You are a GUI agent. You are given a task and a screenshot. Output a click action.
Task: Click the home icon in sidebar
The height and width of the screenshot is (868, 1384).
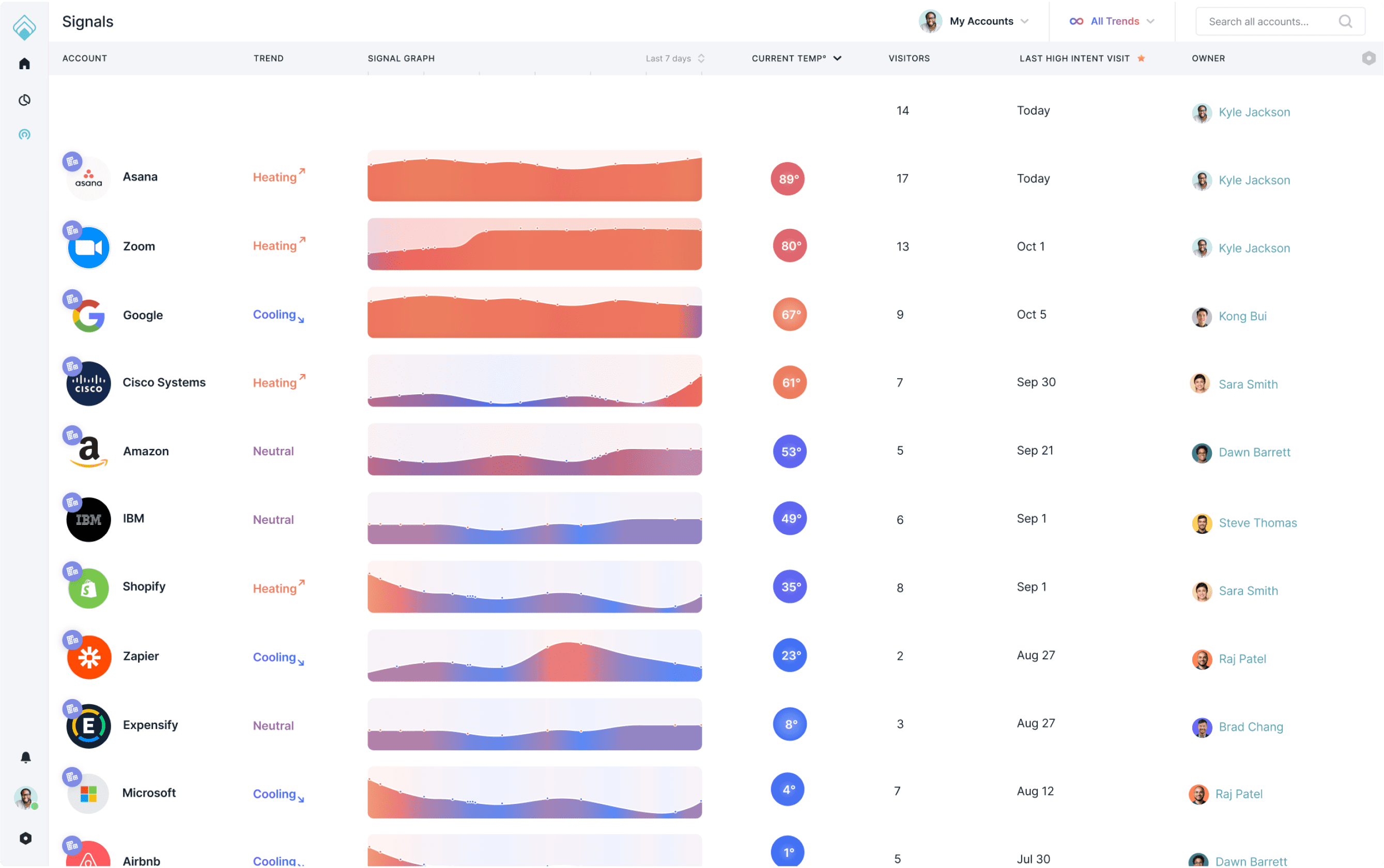tap(24, 64)
